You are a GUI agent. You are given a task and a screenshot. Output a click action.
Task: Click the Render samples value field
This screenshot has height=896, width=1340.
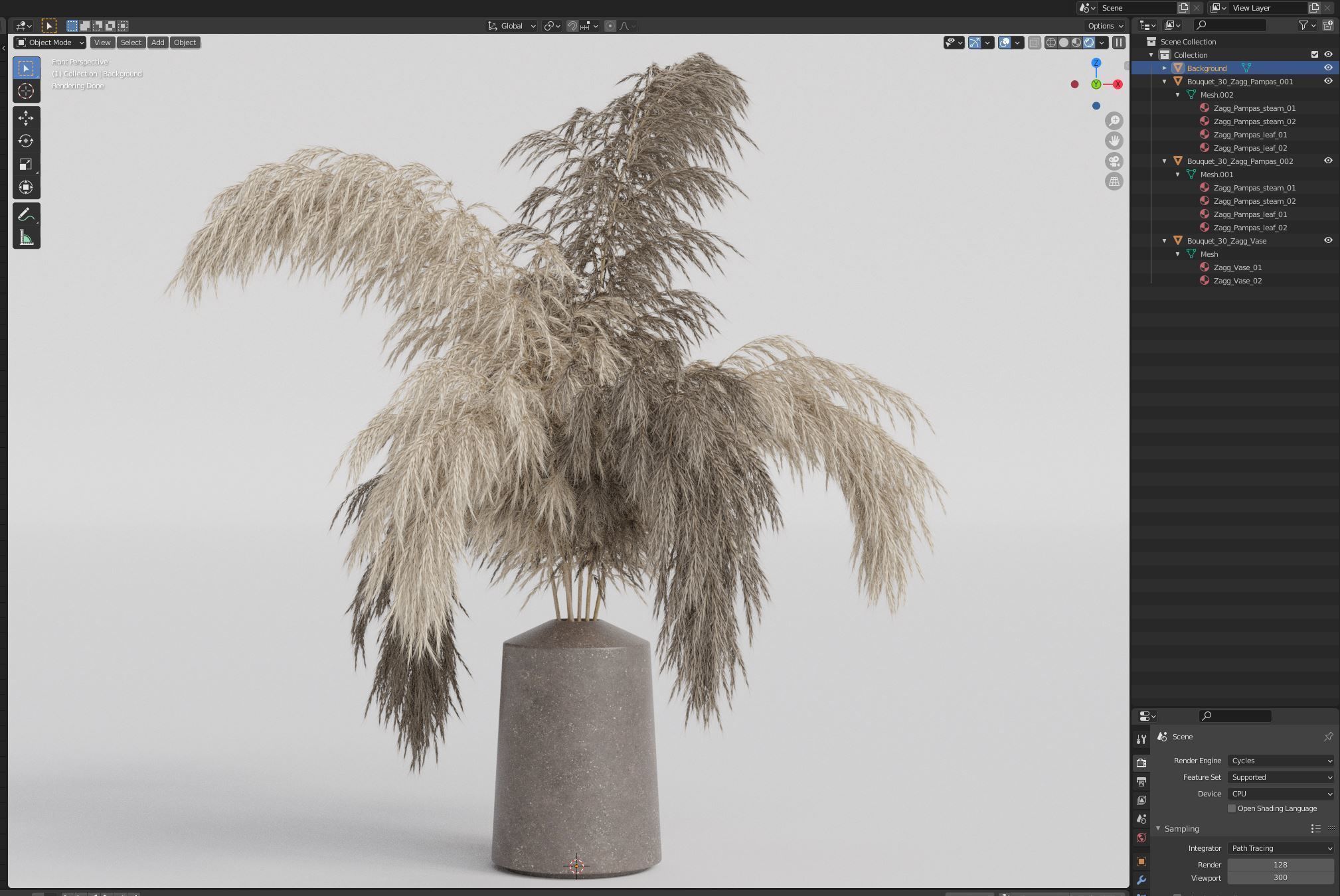pyautogui.click(x=1280, y=865)
